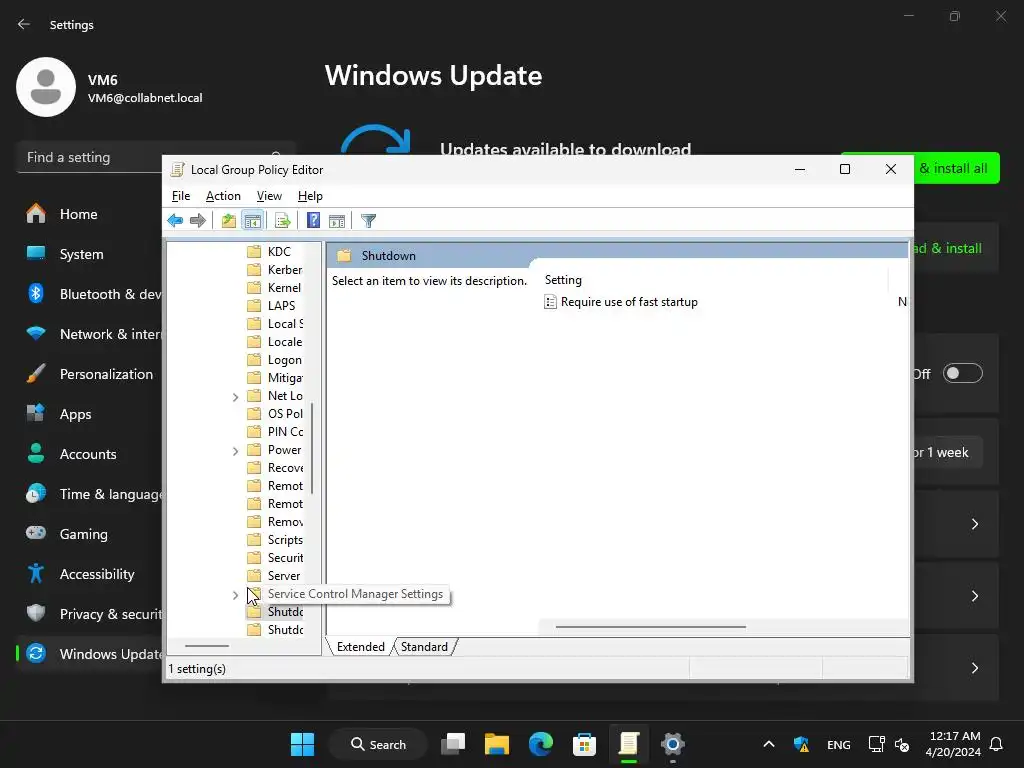This screenshot has height=768, width=1024.
Task: Open the second chevron row in Windows Update
Action: (x=974, y=596)
